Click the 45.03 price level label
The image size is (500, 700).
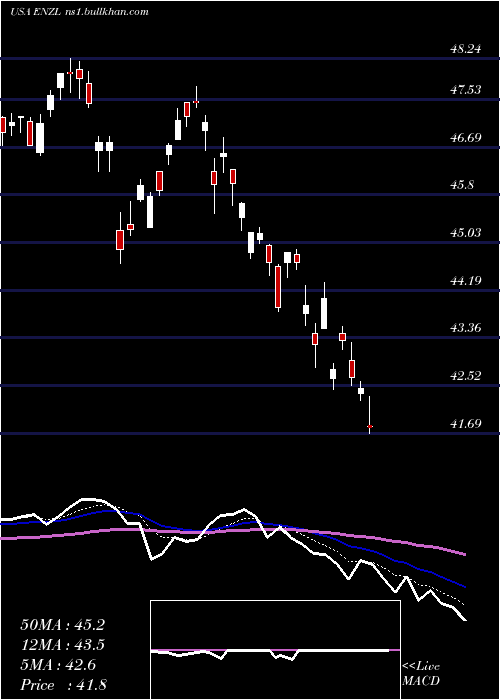[x=466, y=232]
